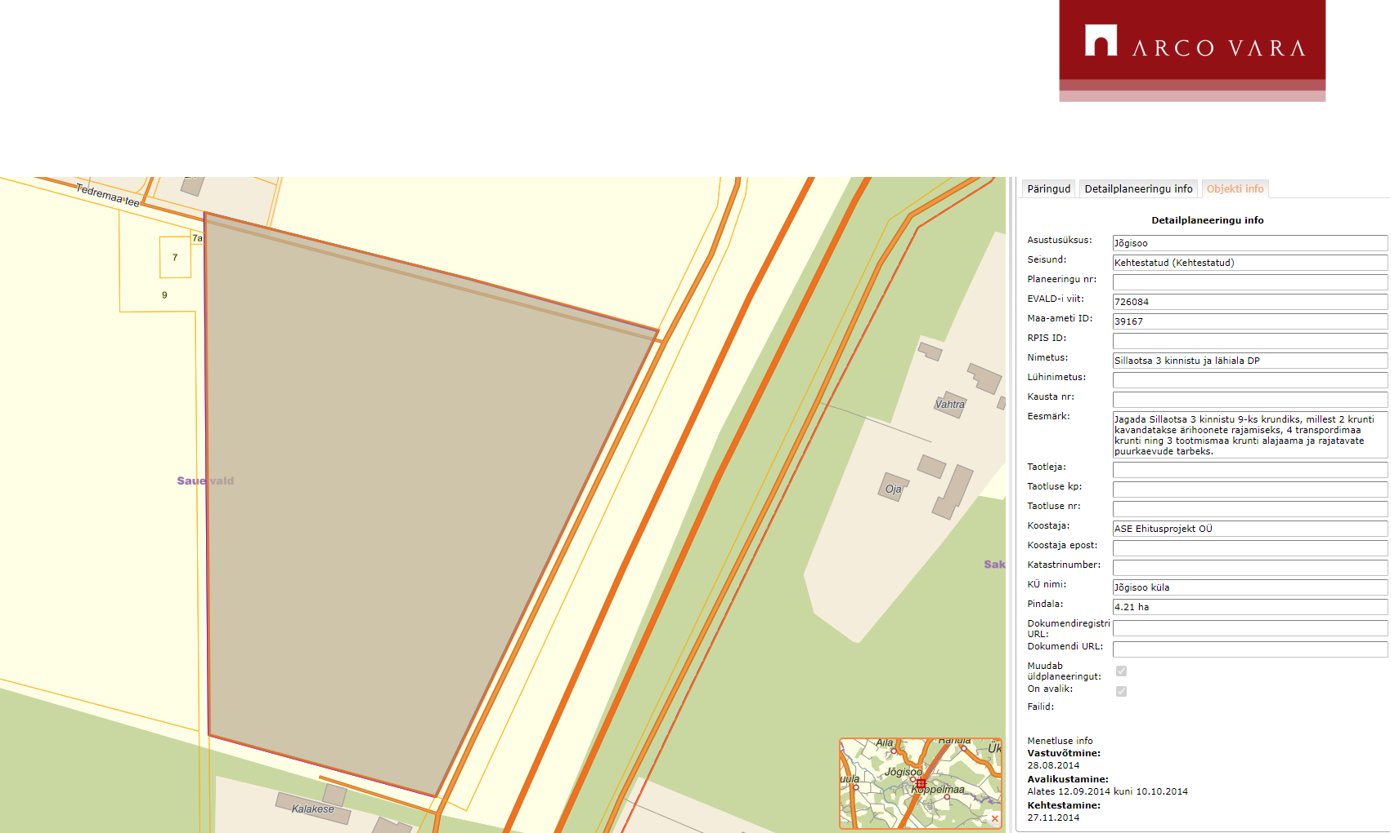
Task: Click the Saue vald map label
Action: 205,481
